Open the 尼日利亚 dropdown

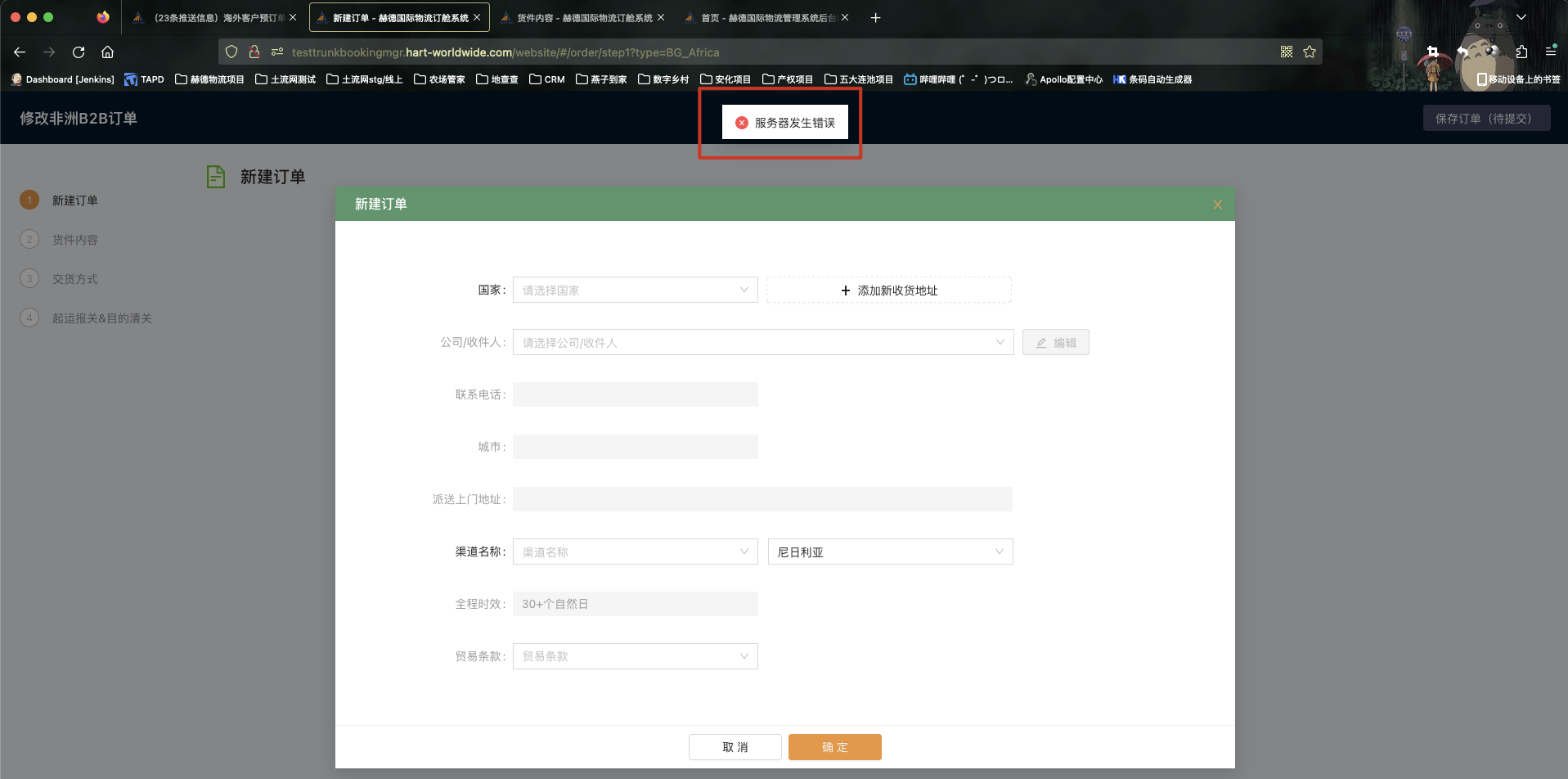coord(890,552)
